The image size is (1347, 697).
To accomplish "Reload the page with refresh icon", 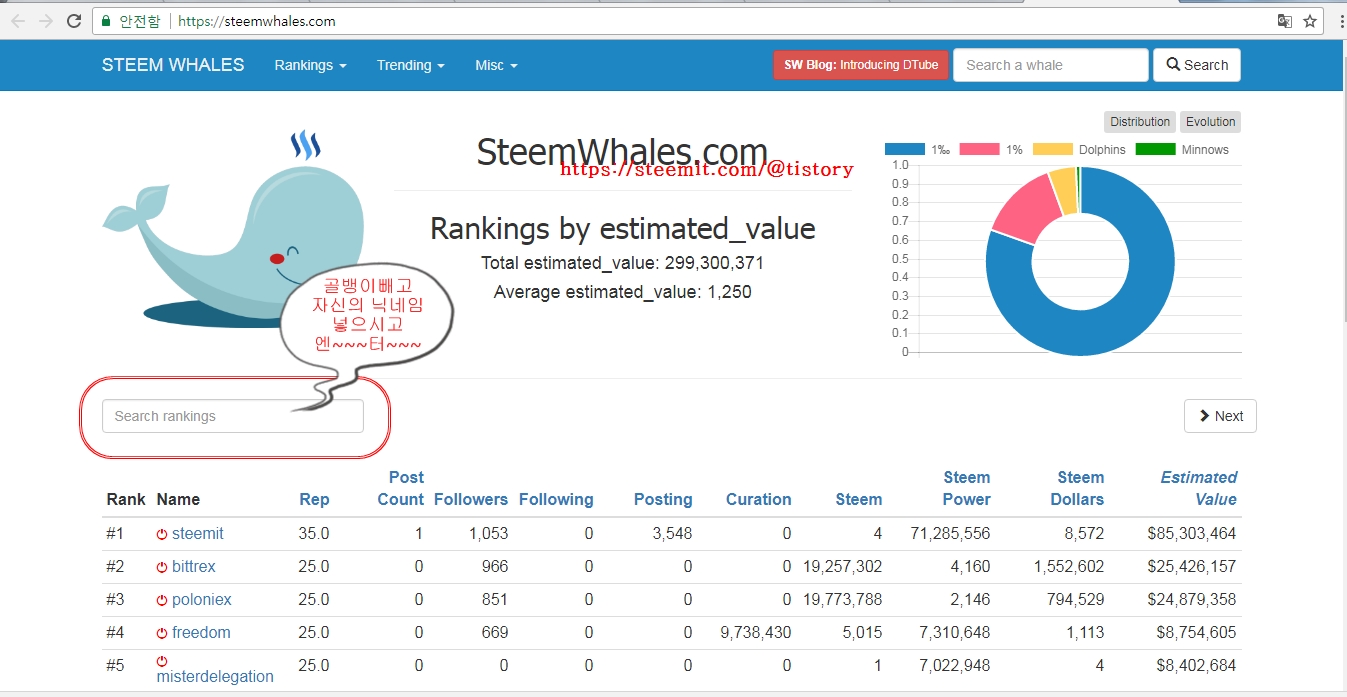I will (74, 21).
